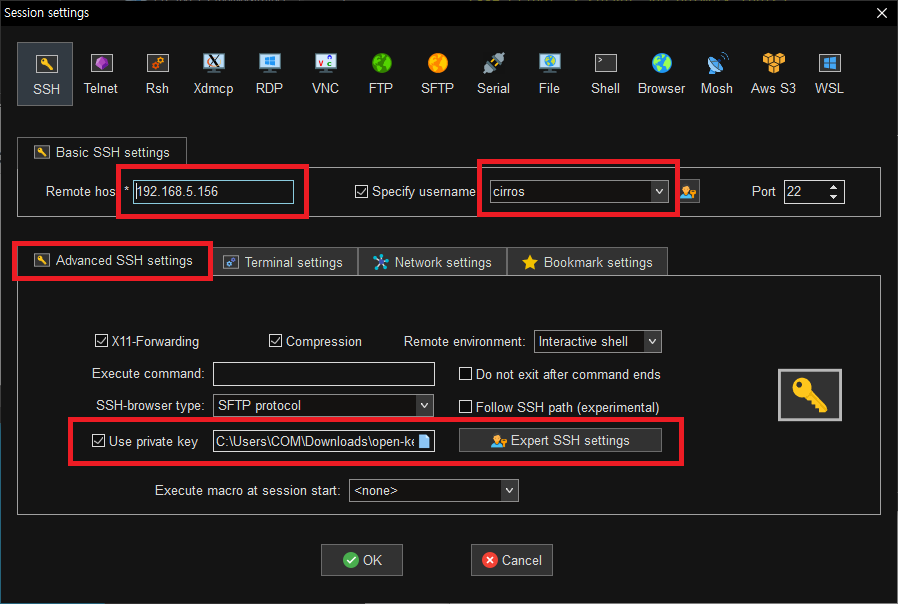Enable Follow SSH path (experimental)
Viewport: 898px width, 604px height.
tap(466, 407)
